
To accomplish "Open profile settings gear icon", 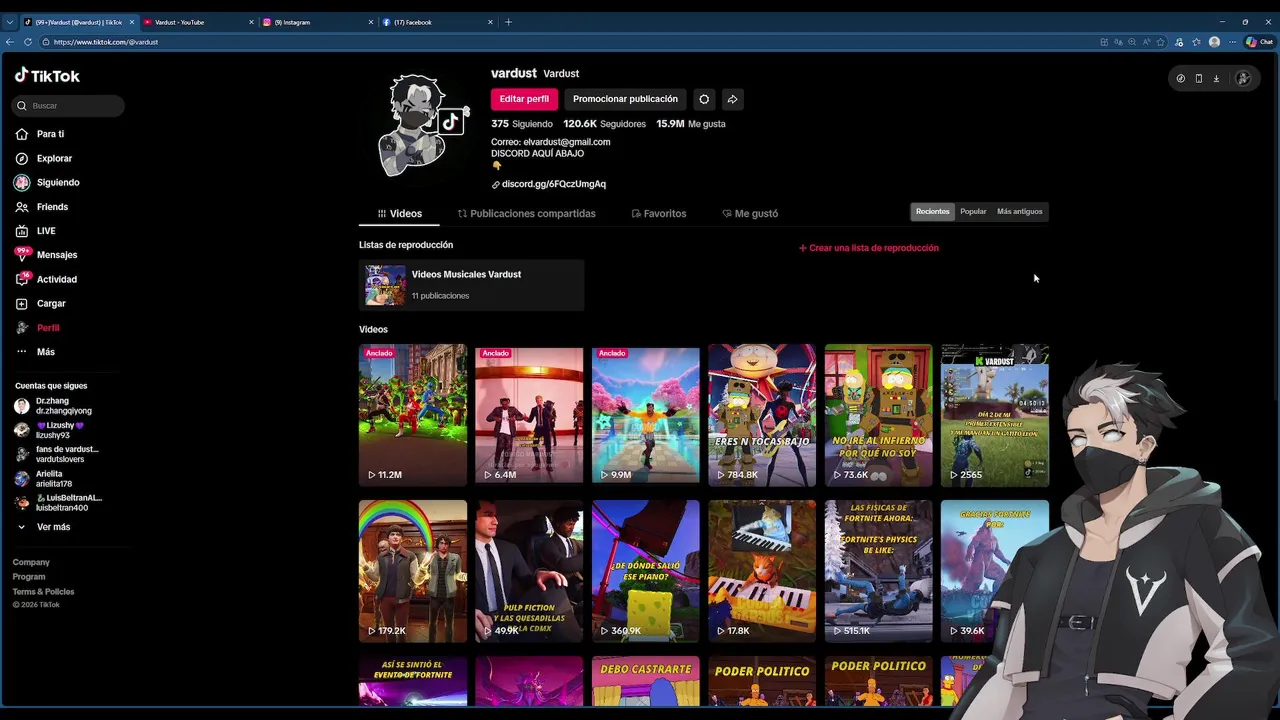I will 704,99.
